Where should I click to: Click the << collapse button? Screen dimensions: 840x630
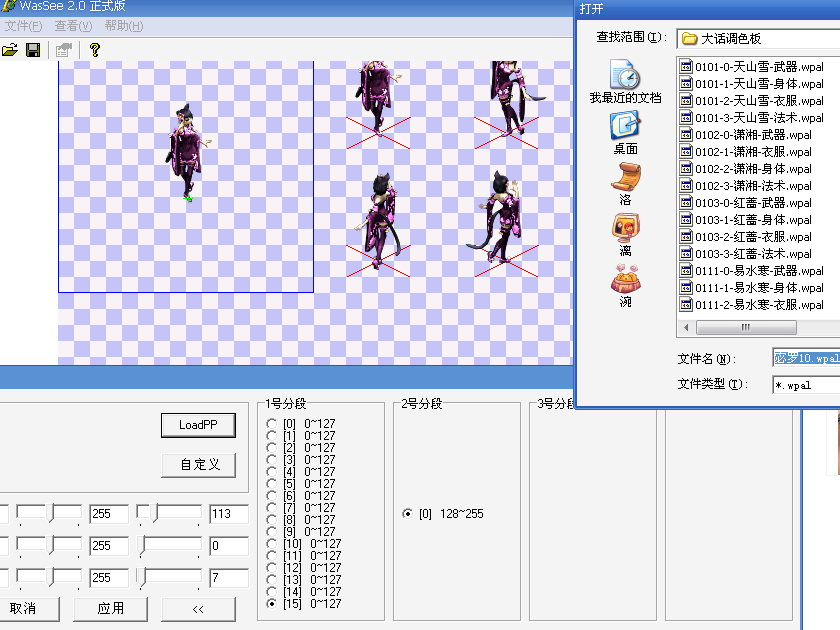pos(198,609)
